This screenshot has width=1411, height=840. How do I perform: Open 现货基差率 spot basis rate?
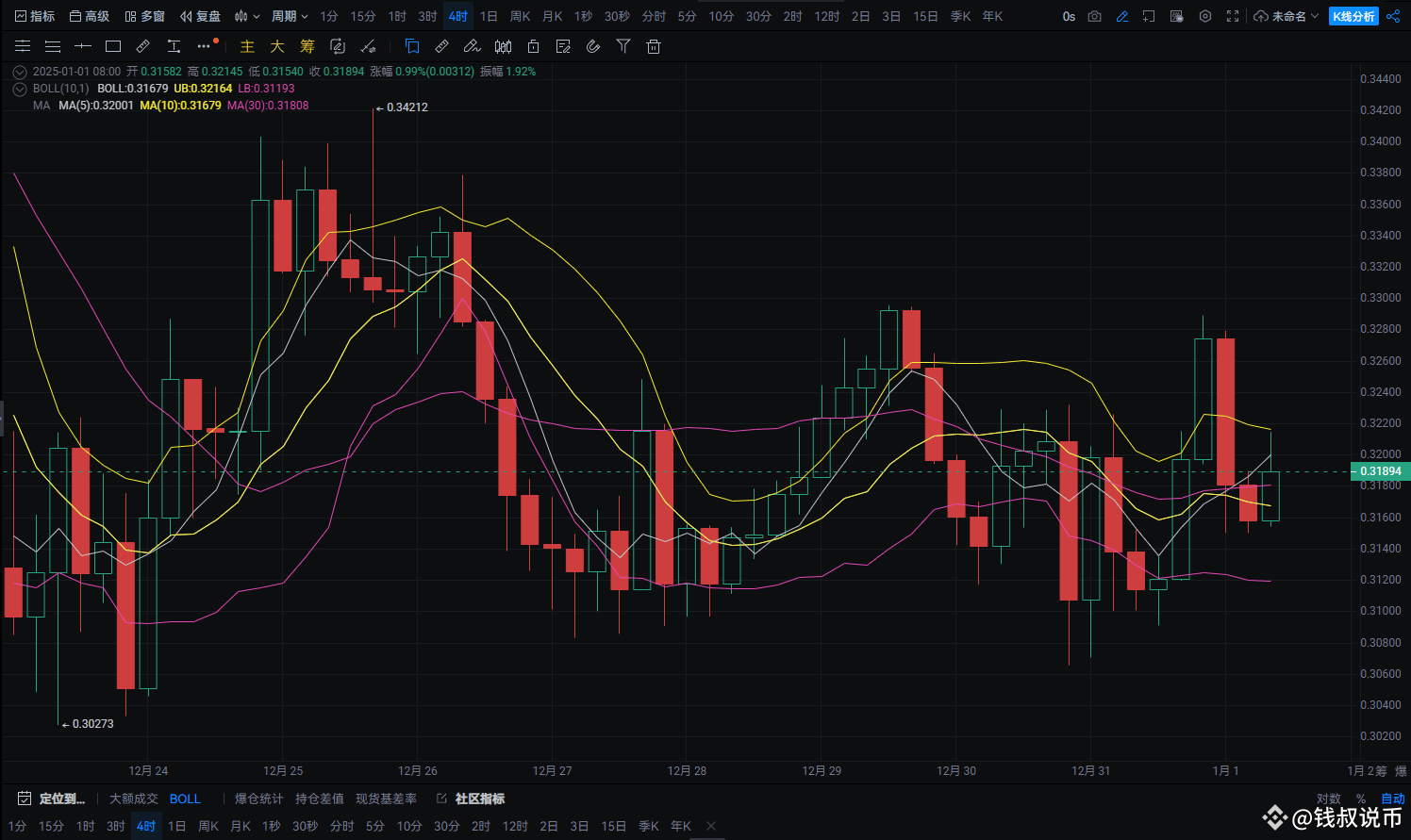tap(386, 799)
